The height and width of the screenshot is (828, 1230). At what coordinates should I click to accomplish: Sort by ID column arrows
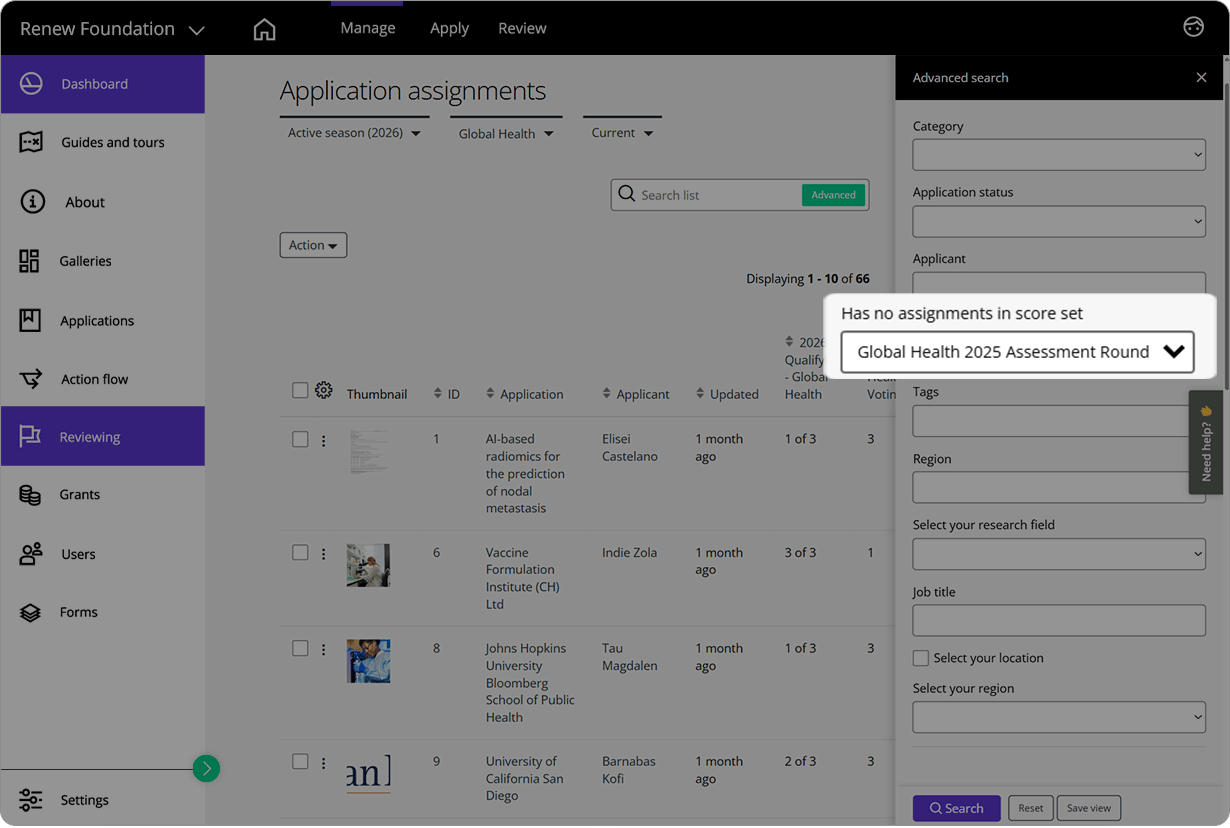(x=438, y=394)
